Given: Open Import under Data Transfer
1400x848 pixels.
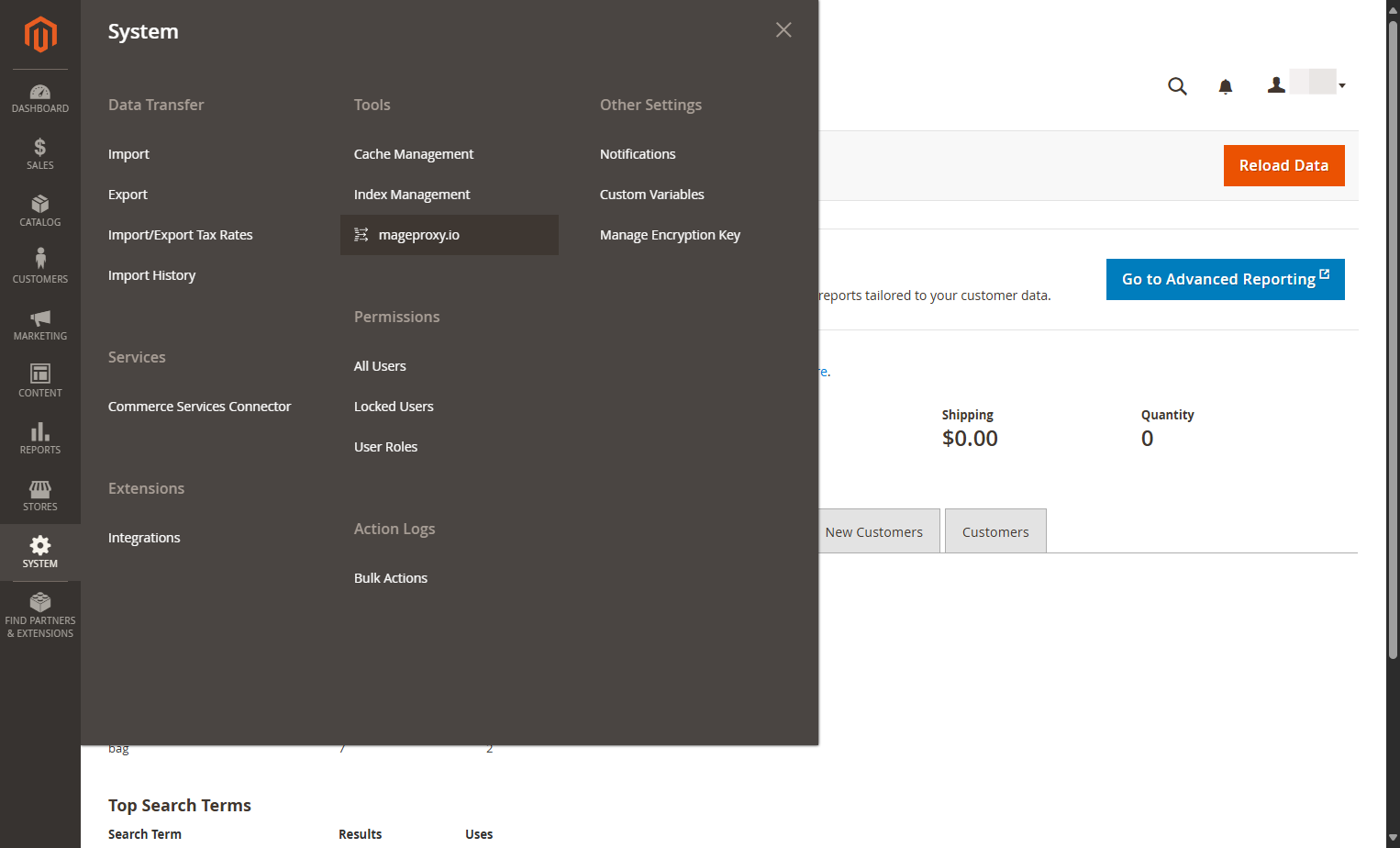Looking at the screenshot, I should point(128,154).
